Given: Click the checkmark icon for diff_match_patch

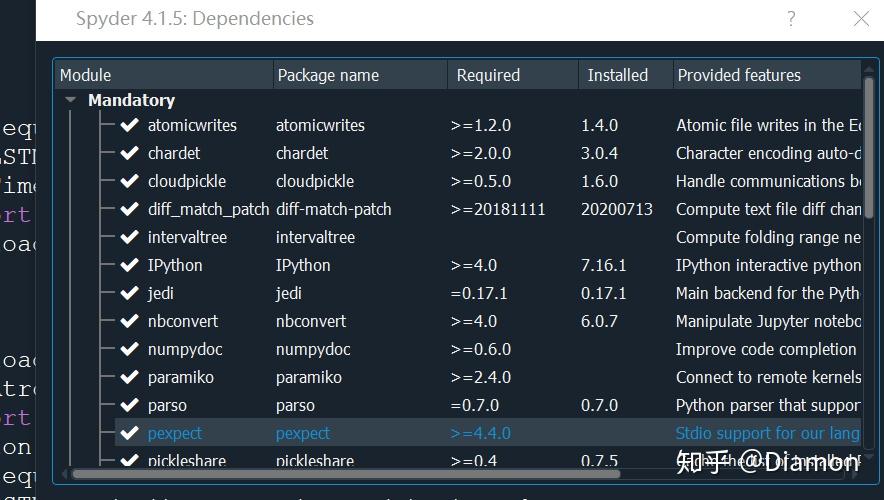Looking at the screenshot, I should 130,209.
